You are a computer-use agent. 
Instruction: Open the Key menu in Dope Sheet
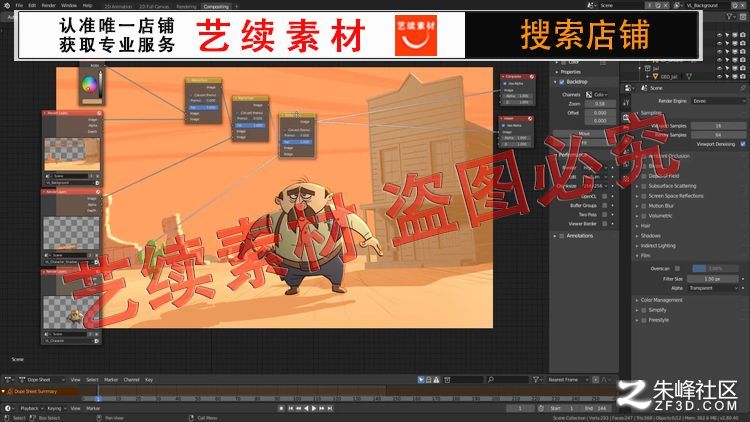click(x=149, y=379)
